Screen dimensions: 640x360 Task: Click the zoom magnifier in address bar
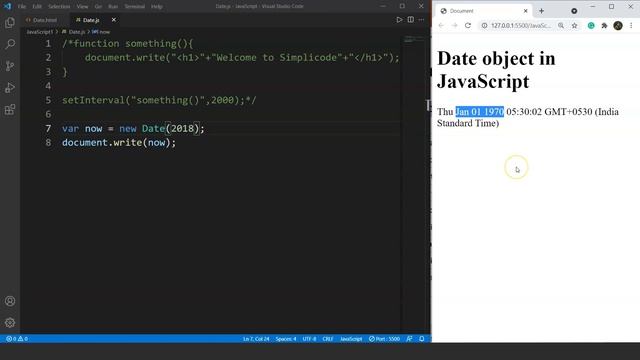[561, 25]
